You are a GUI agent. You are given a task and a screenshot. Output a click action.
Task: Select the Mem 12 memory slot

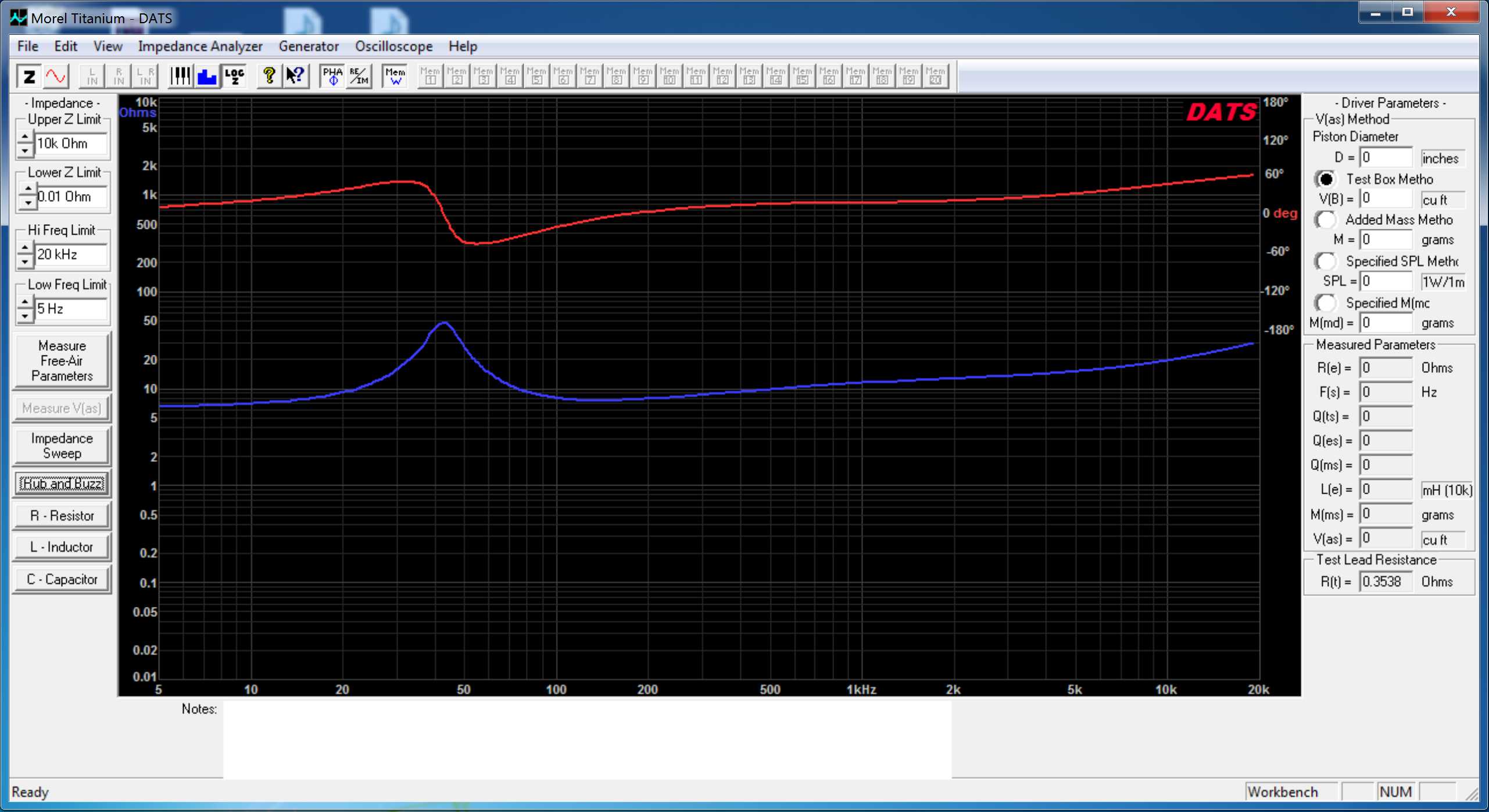pyautogui.click(x=723, y=76)
